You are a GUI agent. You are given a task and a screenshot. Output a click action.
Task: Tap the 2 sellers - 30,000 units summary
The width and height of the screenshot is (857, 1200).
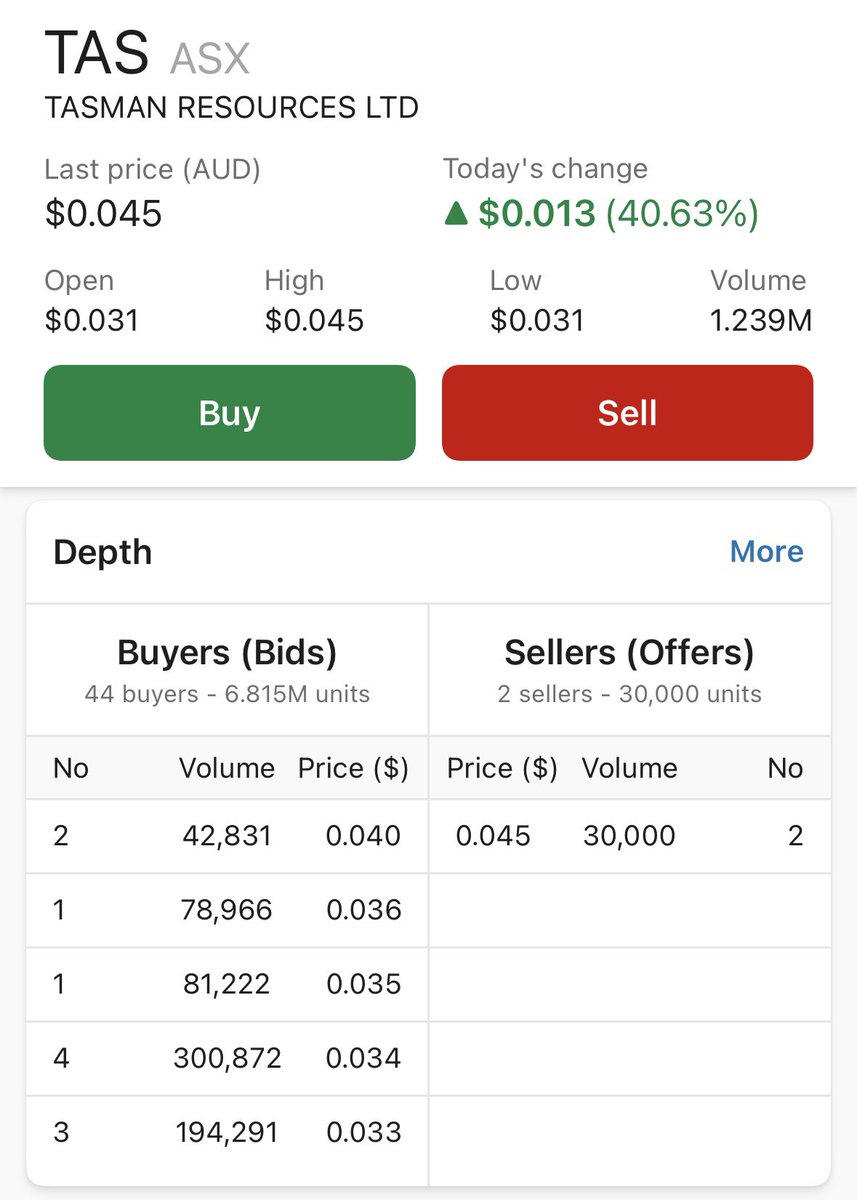(629, 694)
